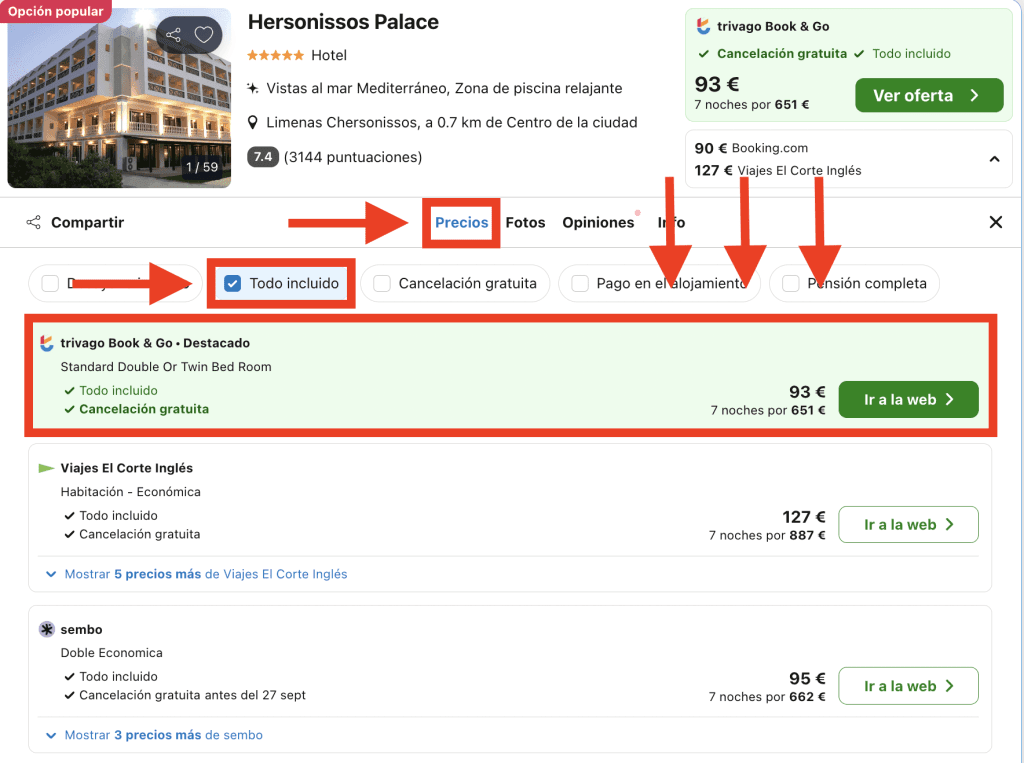Click the Compartir share icon
The height and width of the screenshot is (763, 1024).
[x=34, y=222]
